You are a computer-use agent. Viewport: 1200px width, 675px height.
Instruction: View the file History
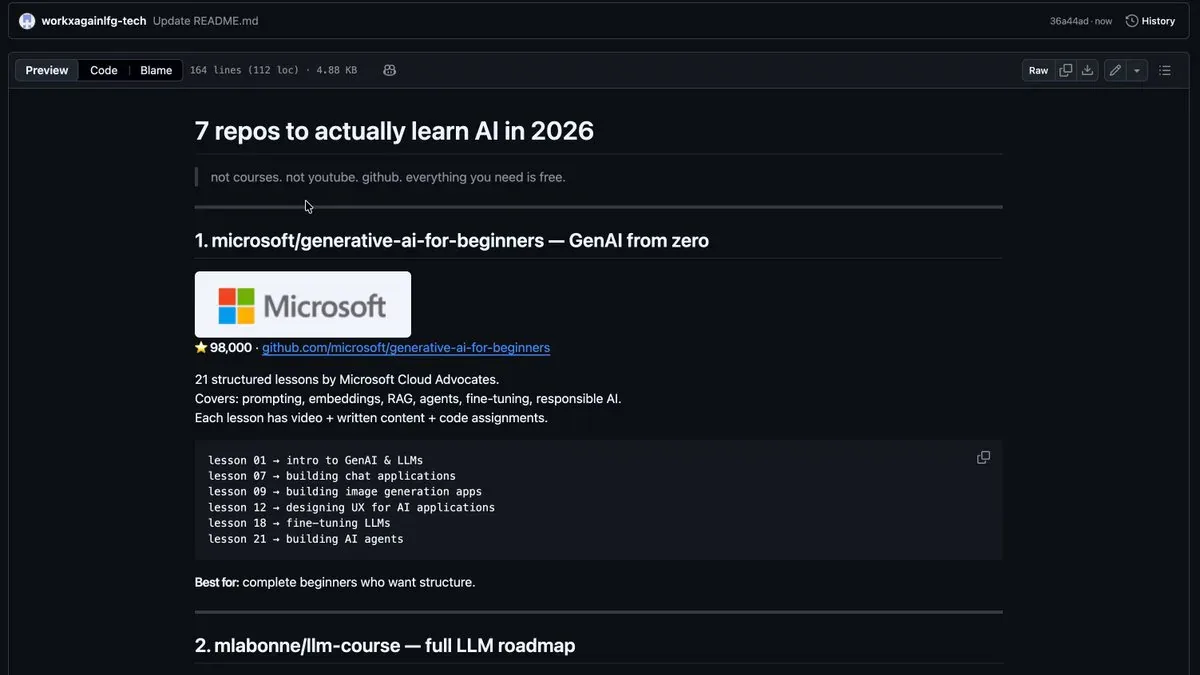point(1150,21)
